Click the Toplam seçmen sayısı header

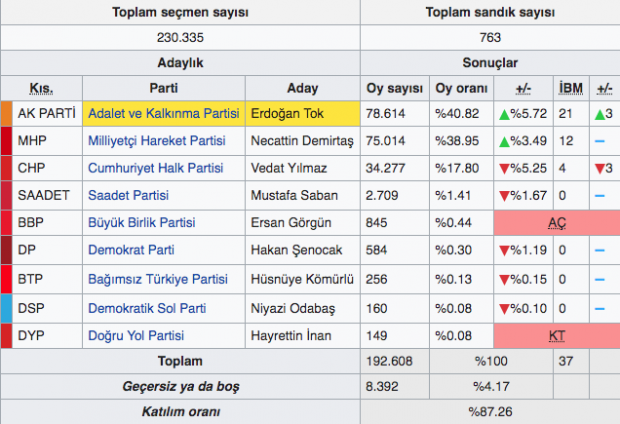tap(180, 12)
